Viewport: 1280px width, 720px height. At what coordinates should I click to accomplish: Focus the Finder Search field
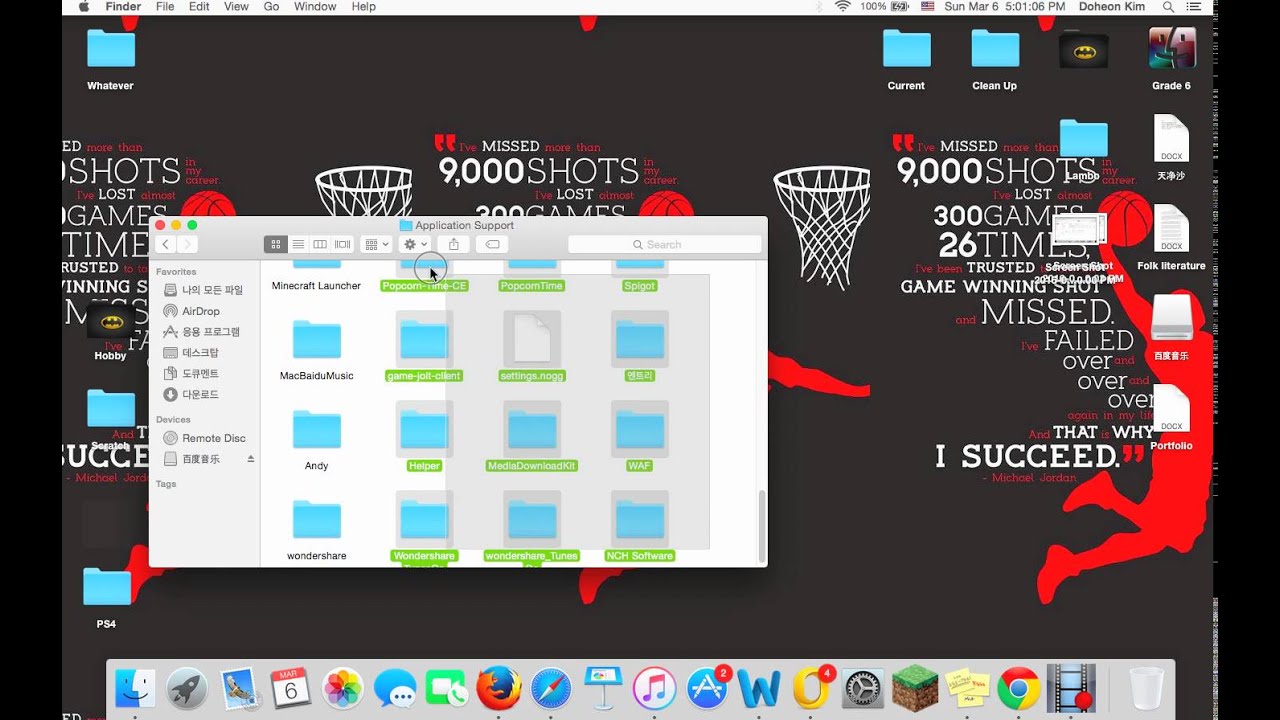pyautogui.click(x=664, y=244)
